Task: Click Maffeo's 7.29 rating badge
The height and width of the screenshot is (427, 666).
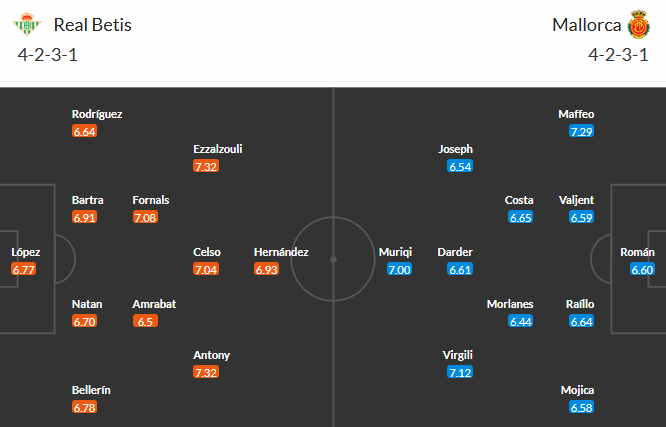Action: 582,131
